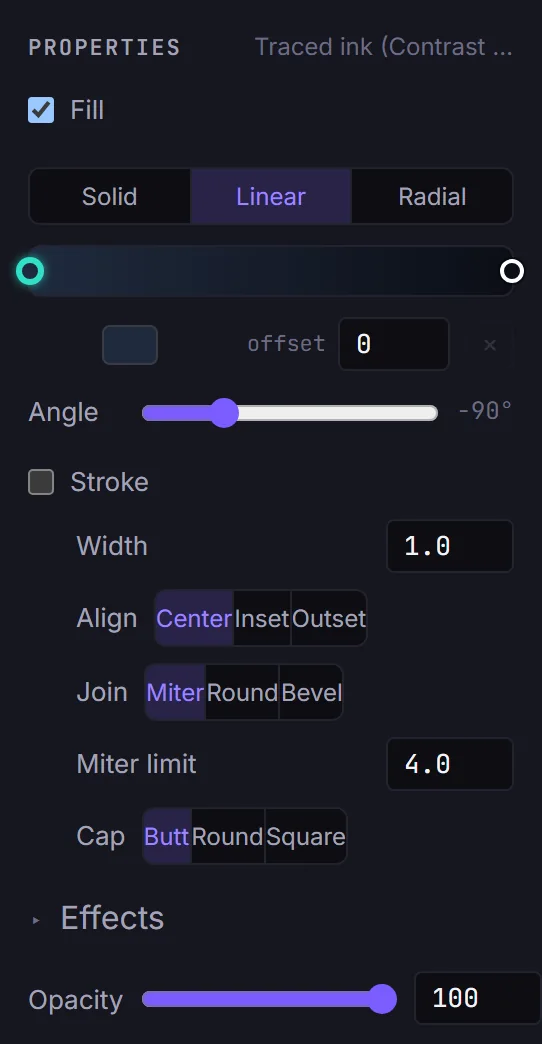Choose Bevel join style
This screenshot has width=542, height=1044.
tap(312, 692)
